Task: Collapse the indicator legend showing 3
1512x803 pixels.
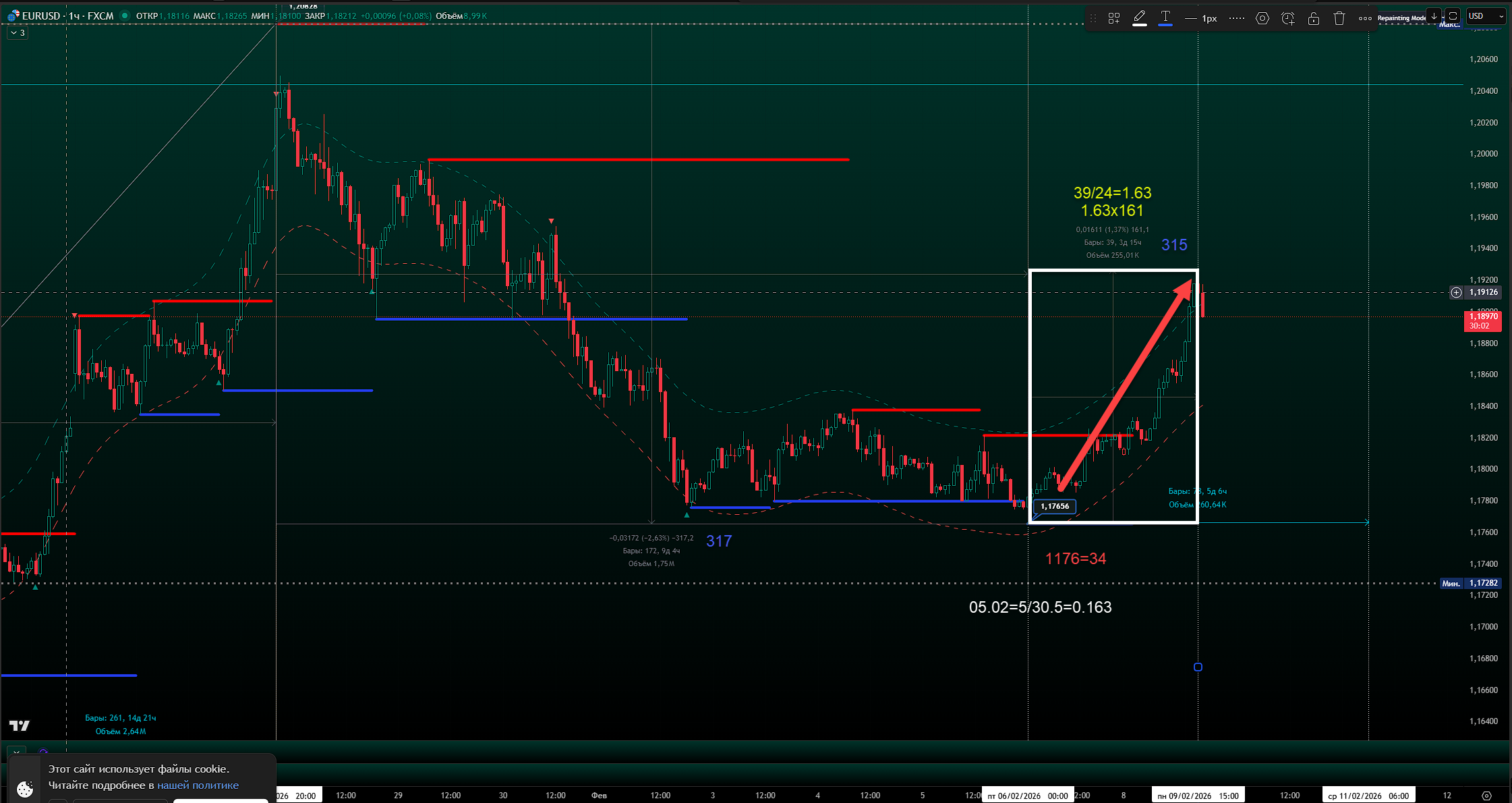Action: 18,32
